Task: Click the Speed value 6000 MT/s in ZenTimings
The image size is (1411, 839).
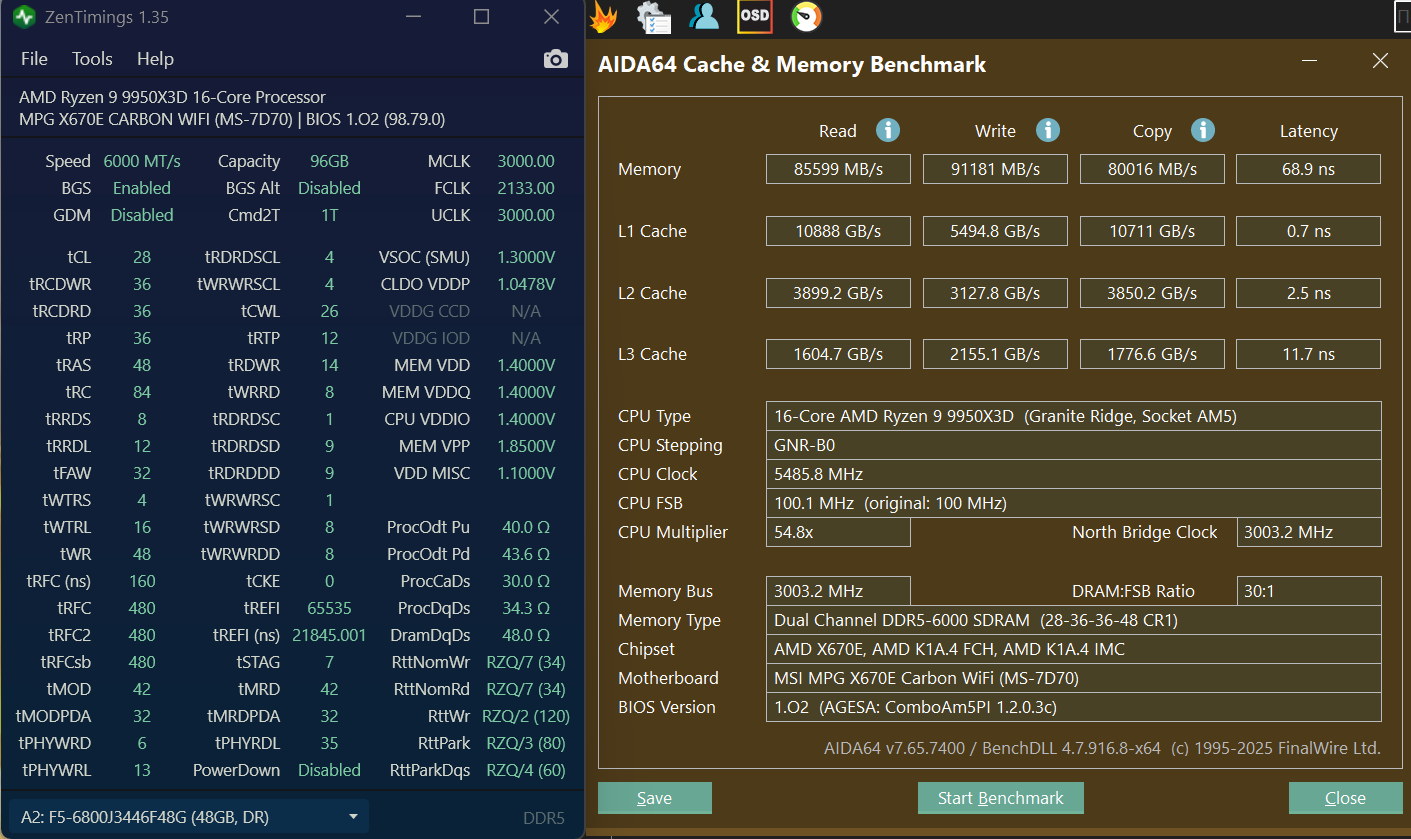Action: (142, 161)
